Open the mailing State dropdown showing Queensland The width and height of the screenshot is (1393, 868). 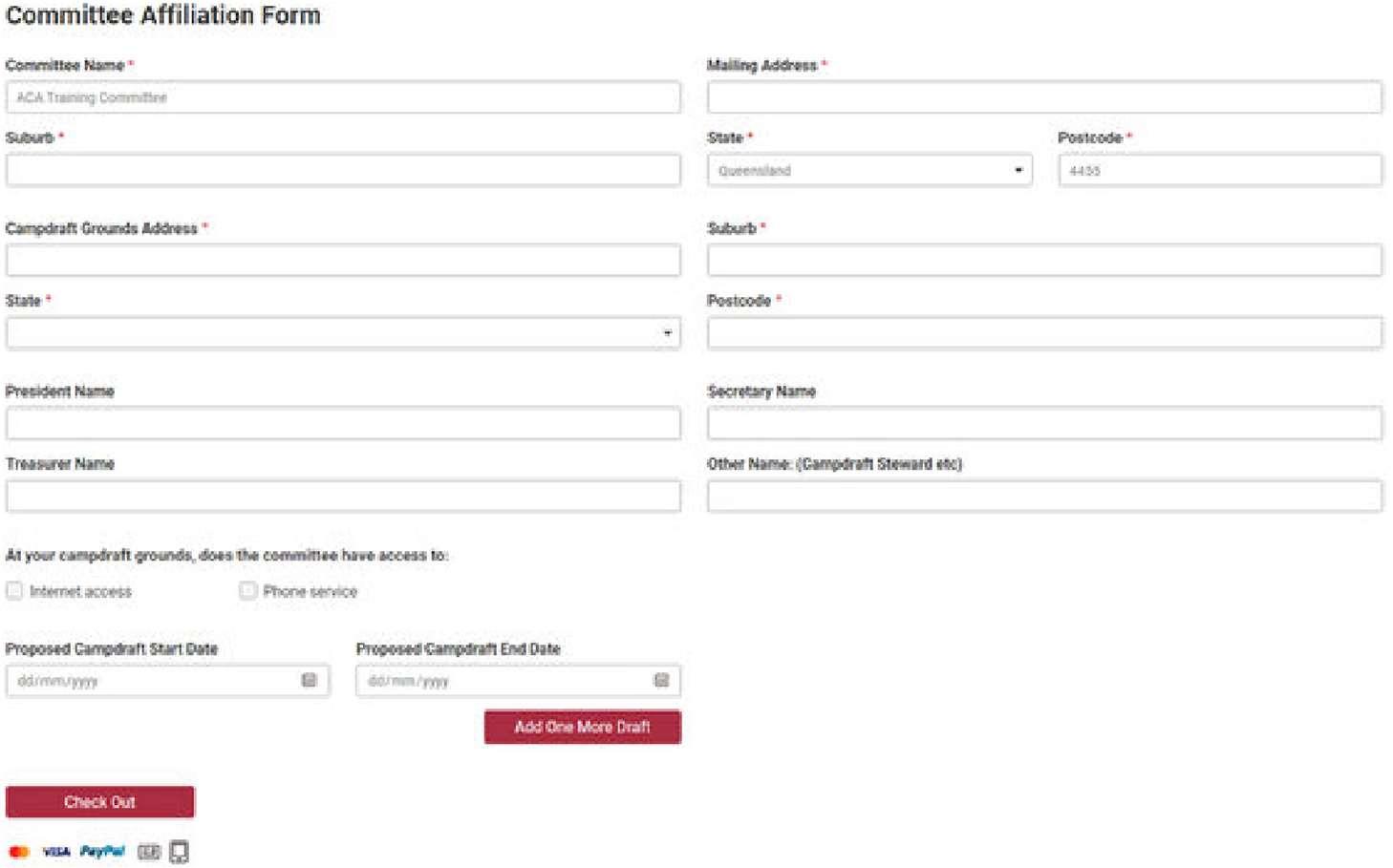coord(869,170)
